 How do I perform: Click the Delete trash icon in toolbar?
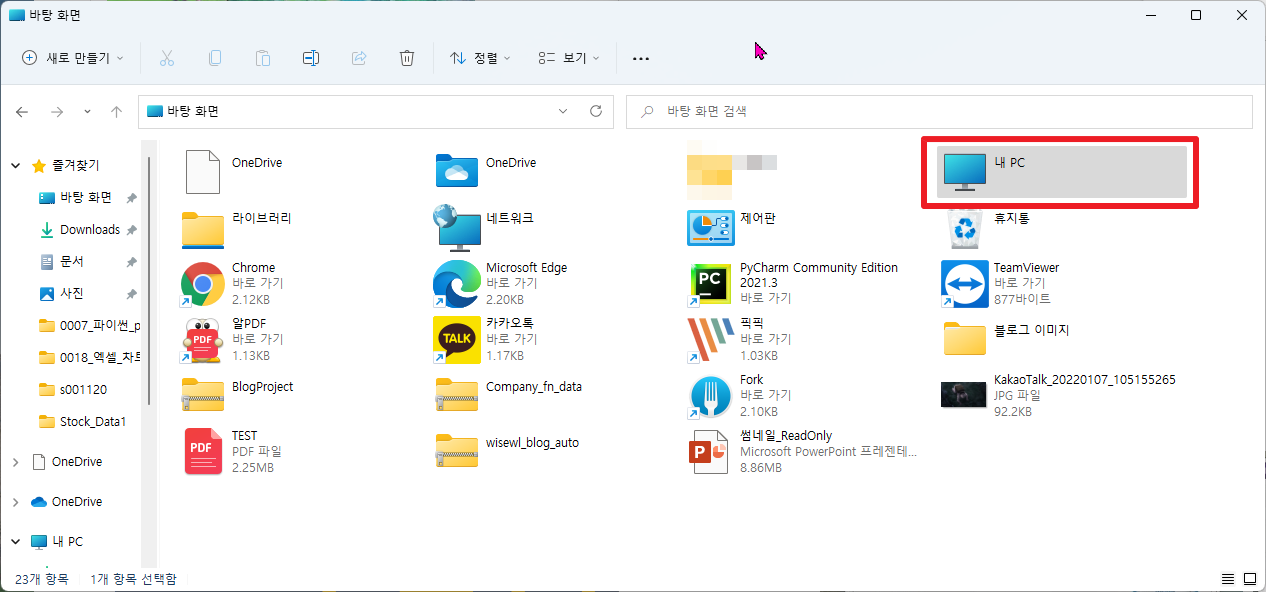[x=407, y=58]
